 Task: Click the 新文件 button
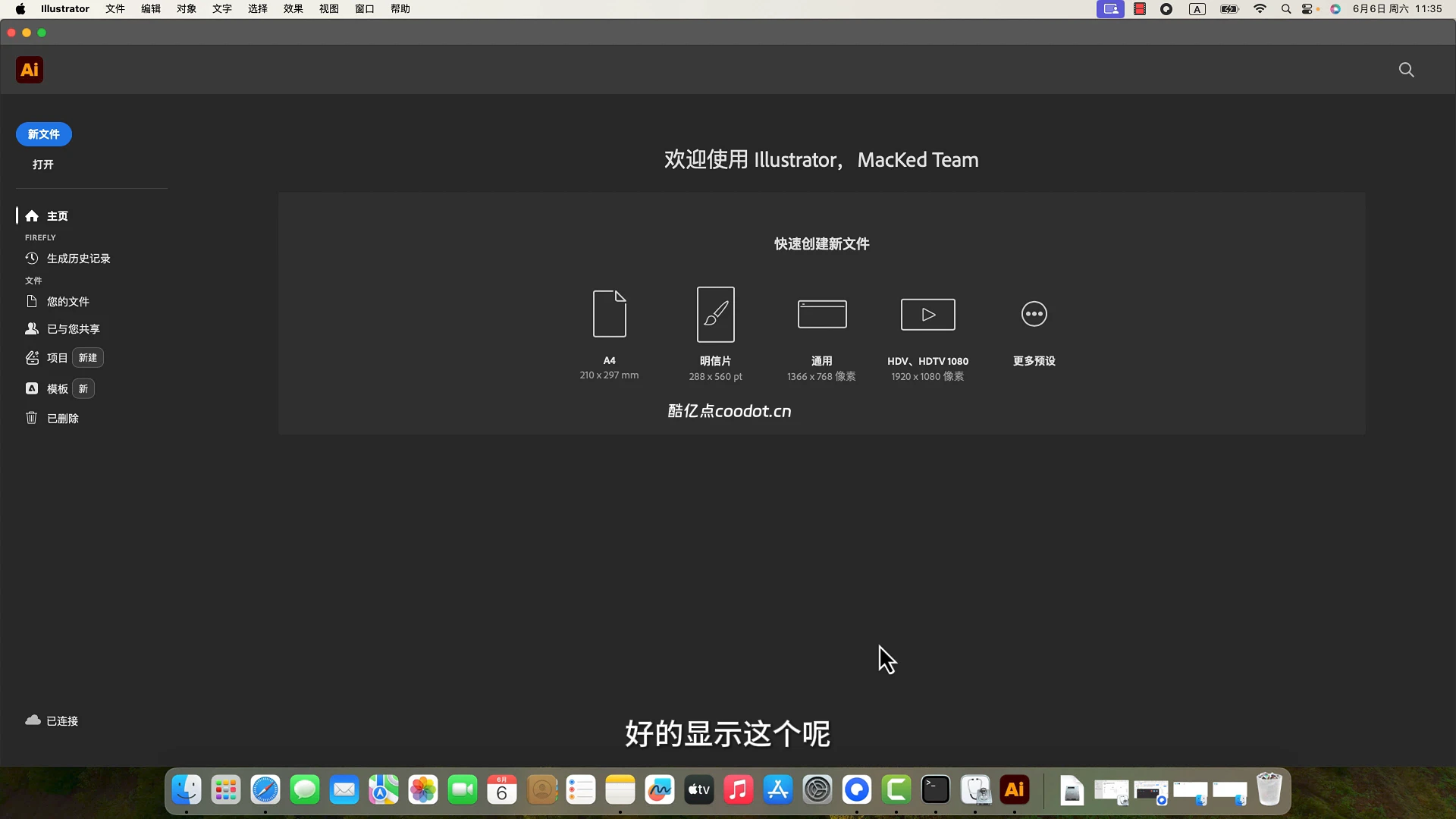tap(44, 134)
